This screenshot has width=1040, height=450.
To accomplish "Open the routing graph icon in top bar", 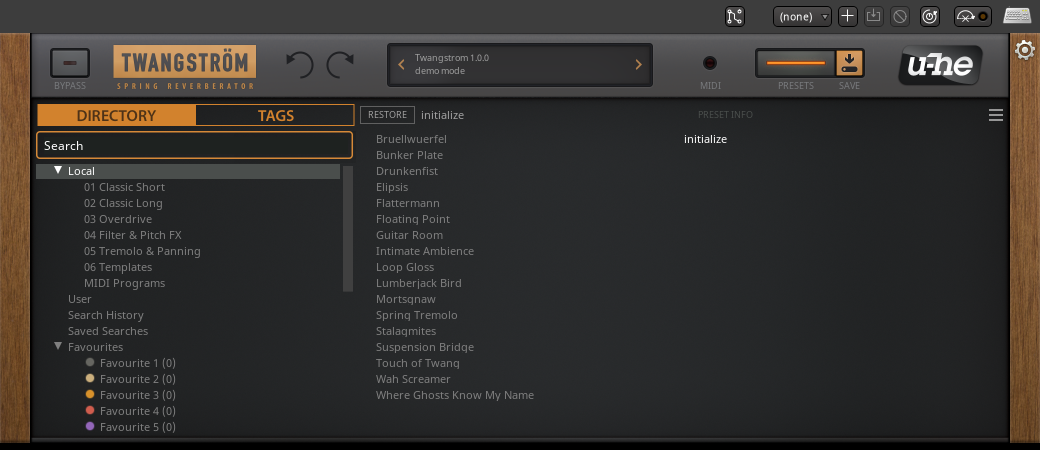I will pos(735,16).
